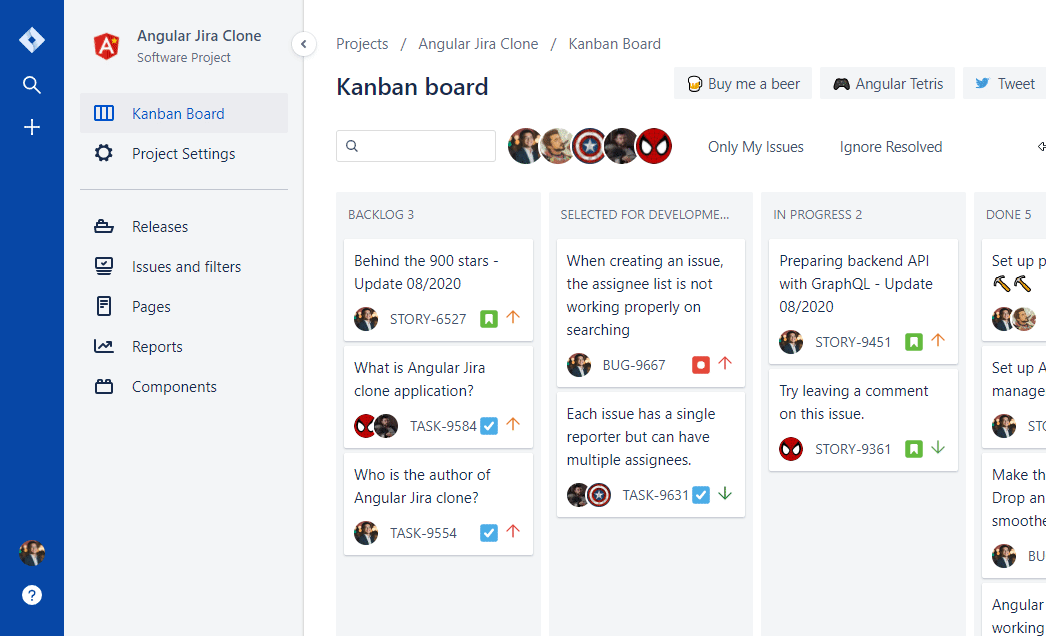Open the card Behind the 900 stars
Image resolution: width=1046 pixels, height=636 pixels.
438,290
